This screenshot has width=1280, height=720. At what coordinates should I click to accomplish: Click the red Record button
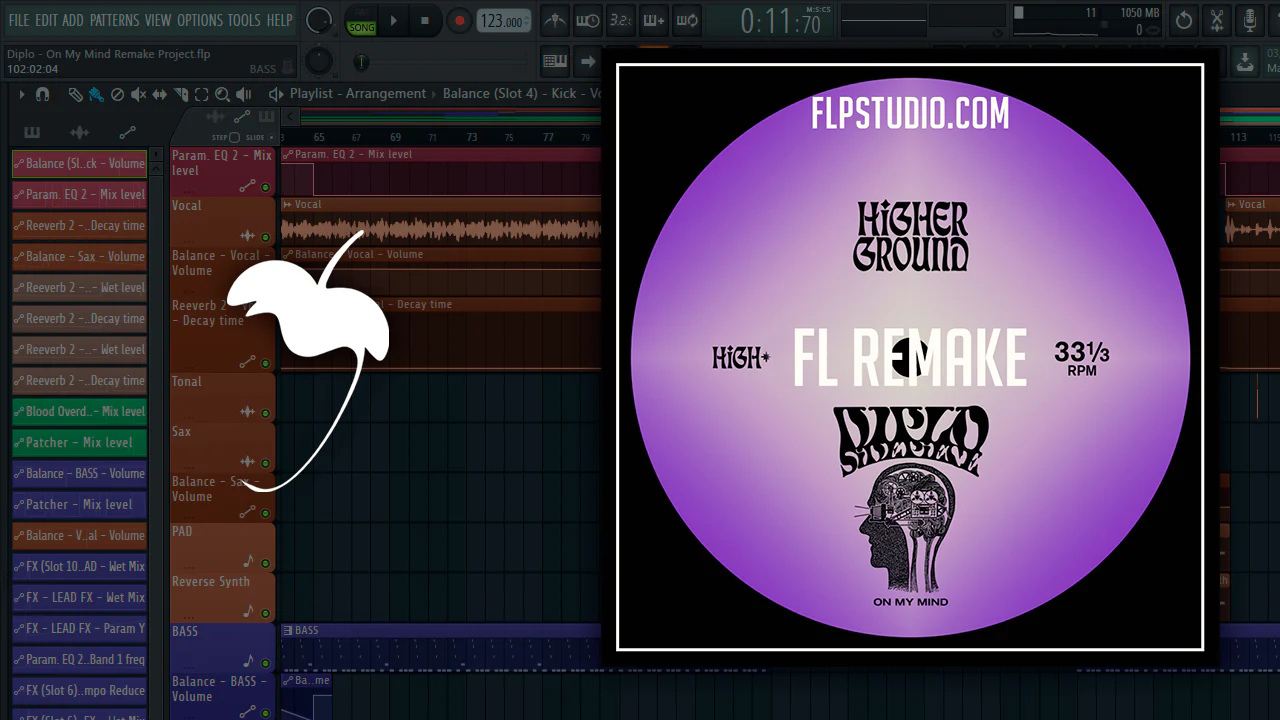tap(458, 20)
